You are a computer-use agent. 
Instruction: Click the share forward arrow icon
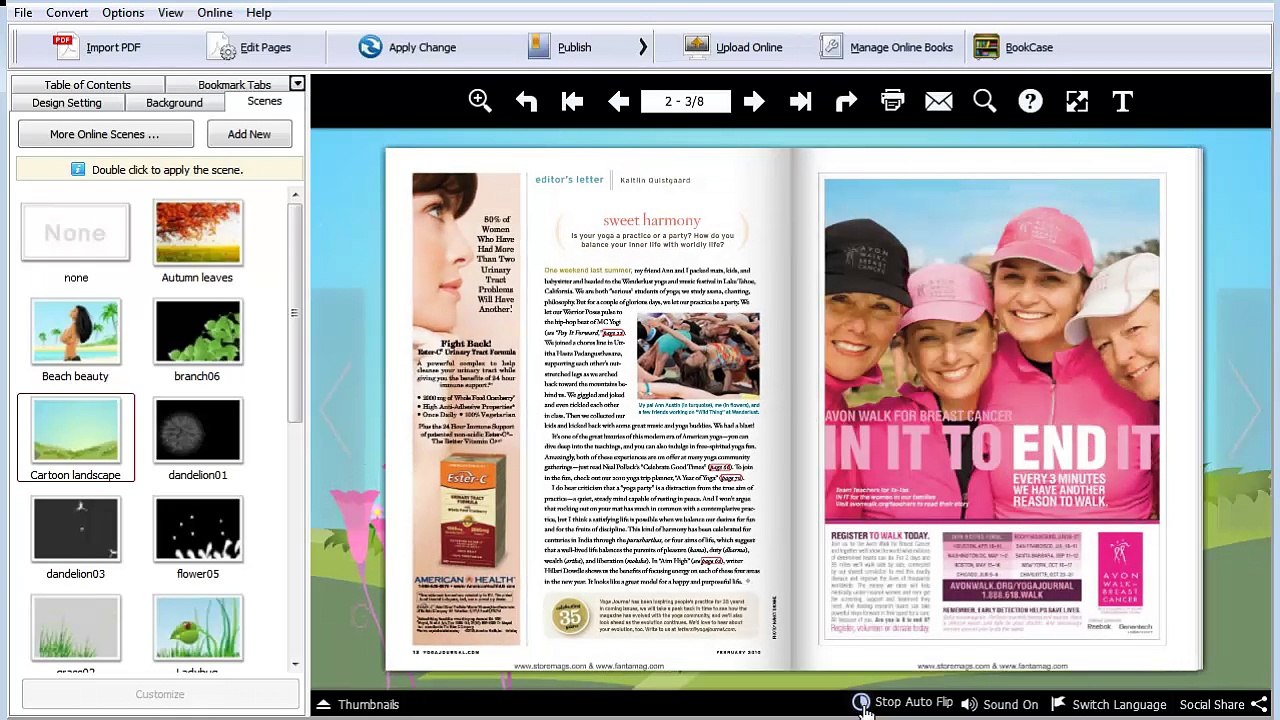[846, 101]
